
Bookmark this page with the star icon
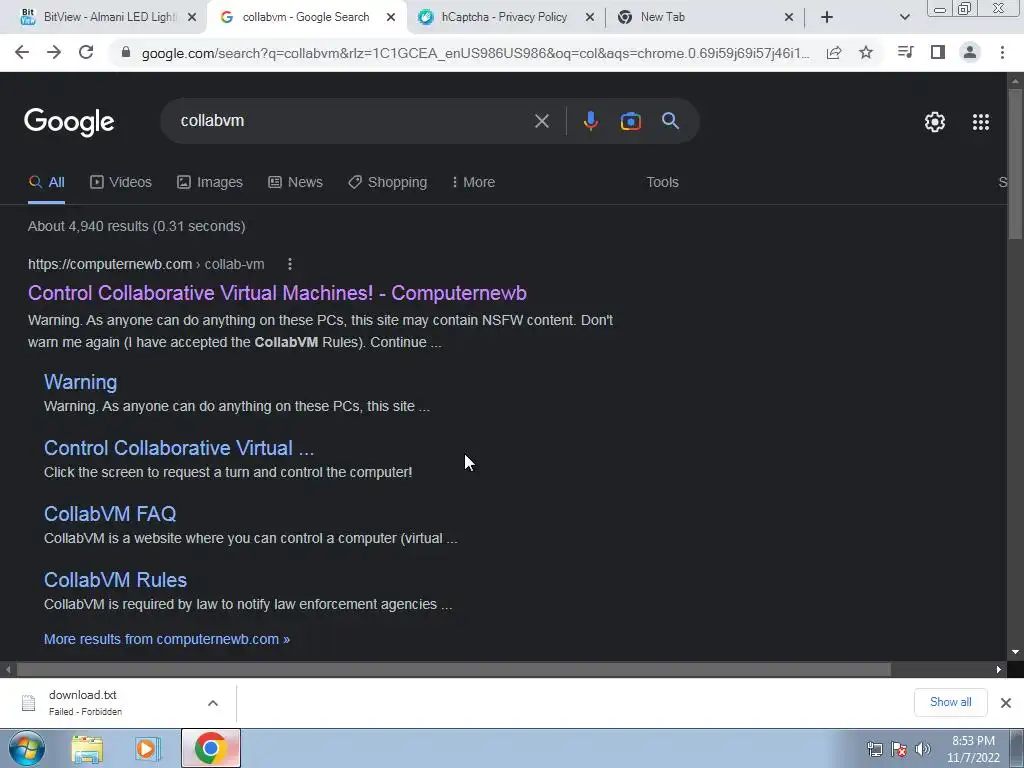(866, 52)
